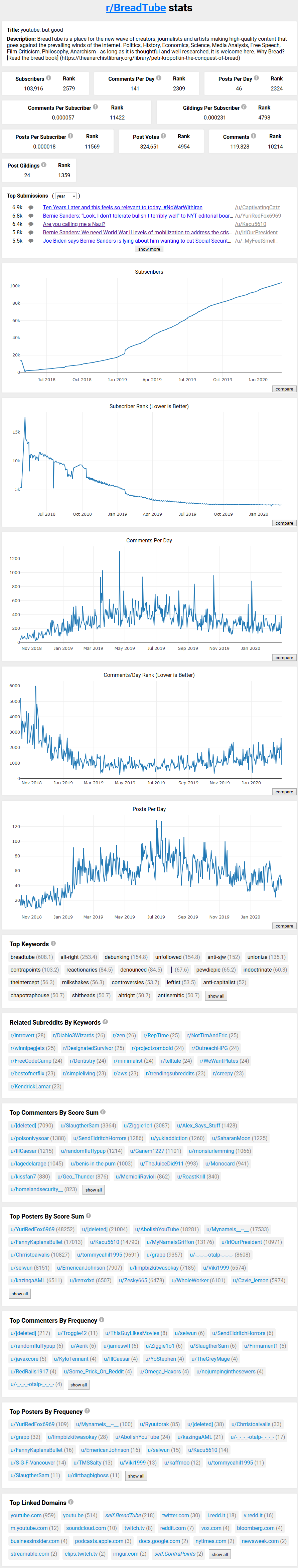Viewport: 298px width, 1568px height.
Task: Click the help icon beside Comments Per Day
Action: tap(158, 78)
